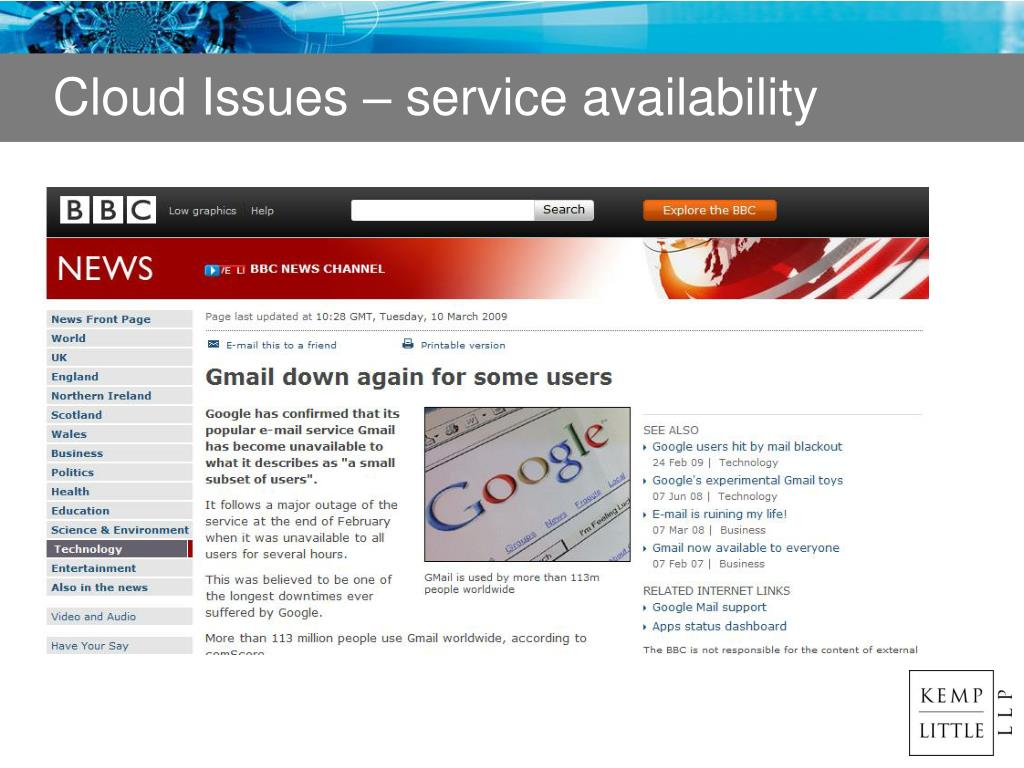
Task: Click the printer icon for printable version
Action: tap(408, 344)
